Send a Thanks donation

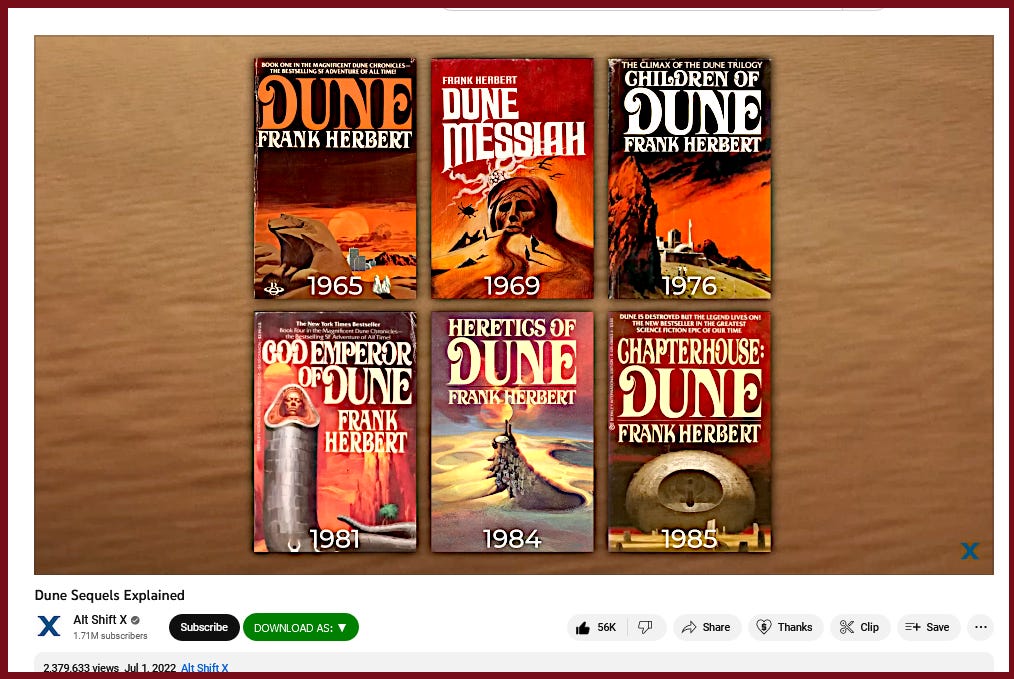coord(785,627)
